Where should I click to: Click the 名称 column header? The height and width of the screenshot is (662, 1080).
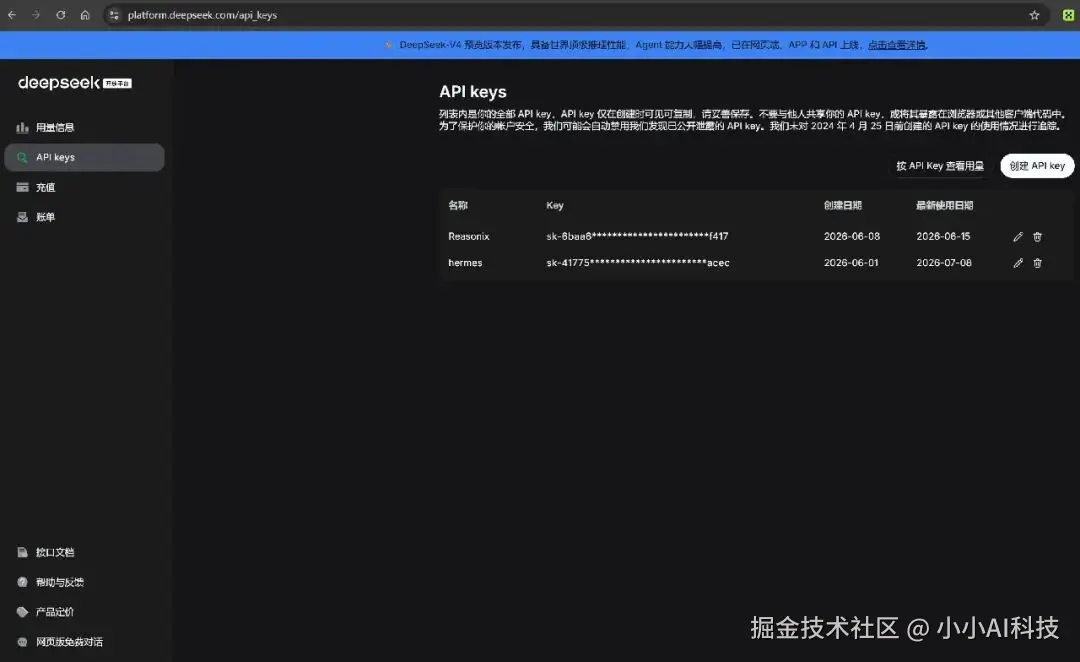458,205
